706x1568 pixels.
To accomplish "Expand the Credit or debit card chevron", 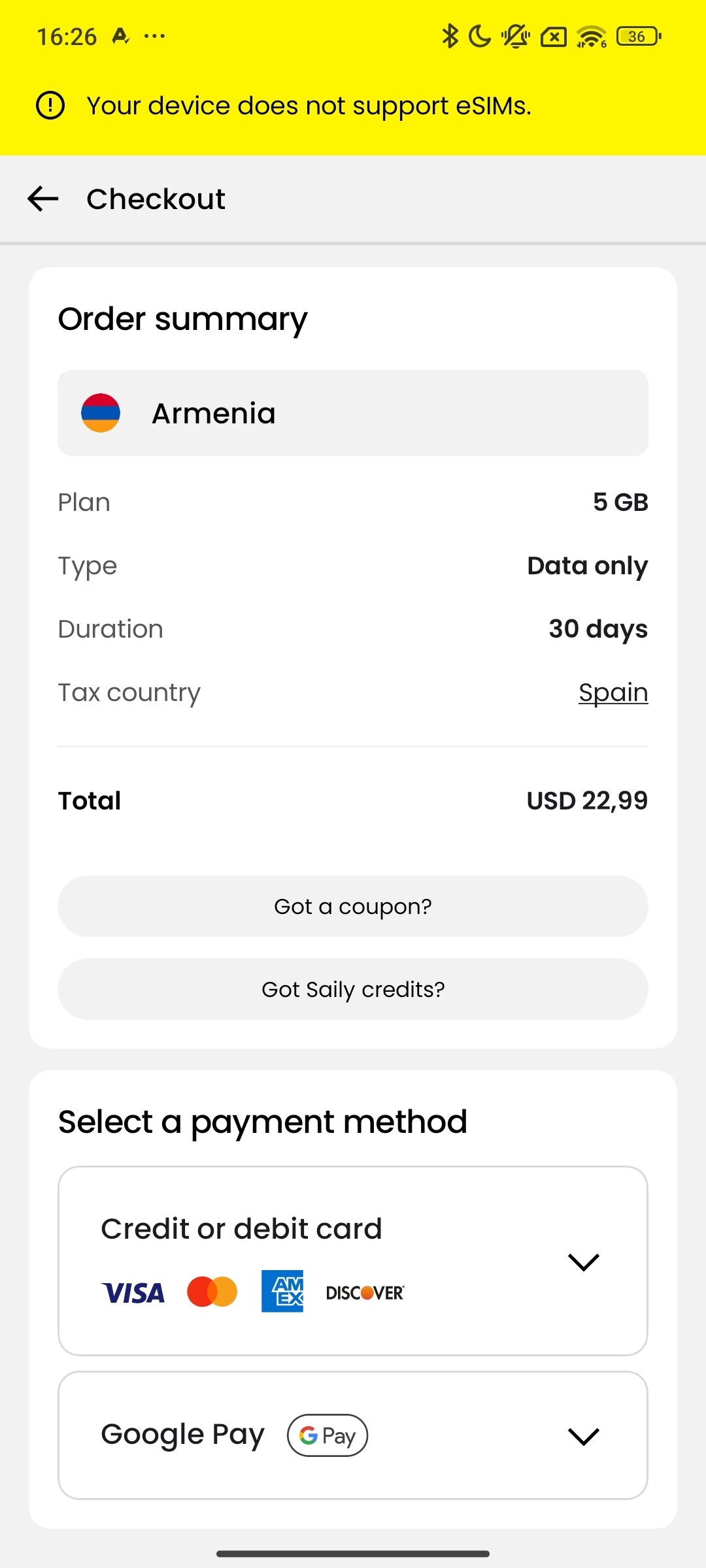I will click(584, 1262).
